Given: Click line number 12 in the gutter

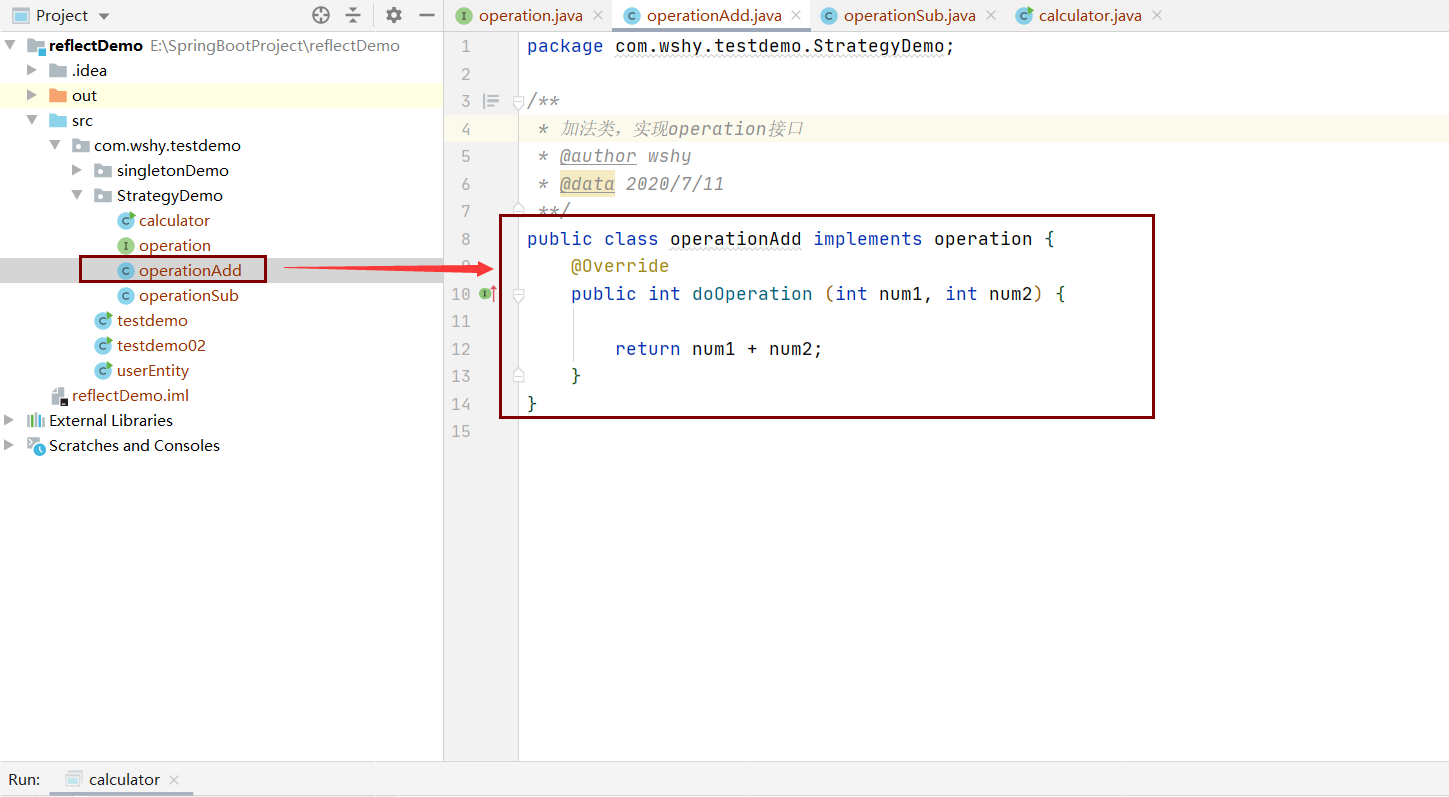Looking at the screenshot, I should tap(461, 349).
